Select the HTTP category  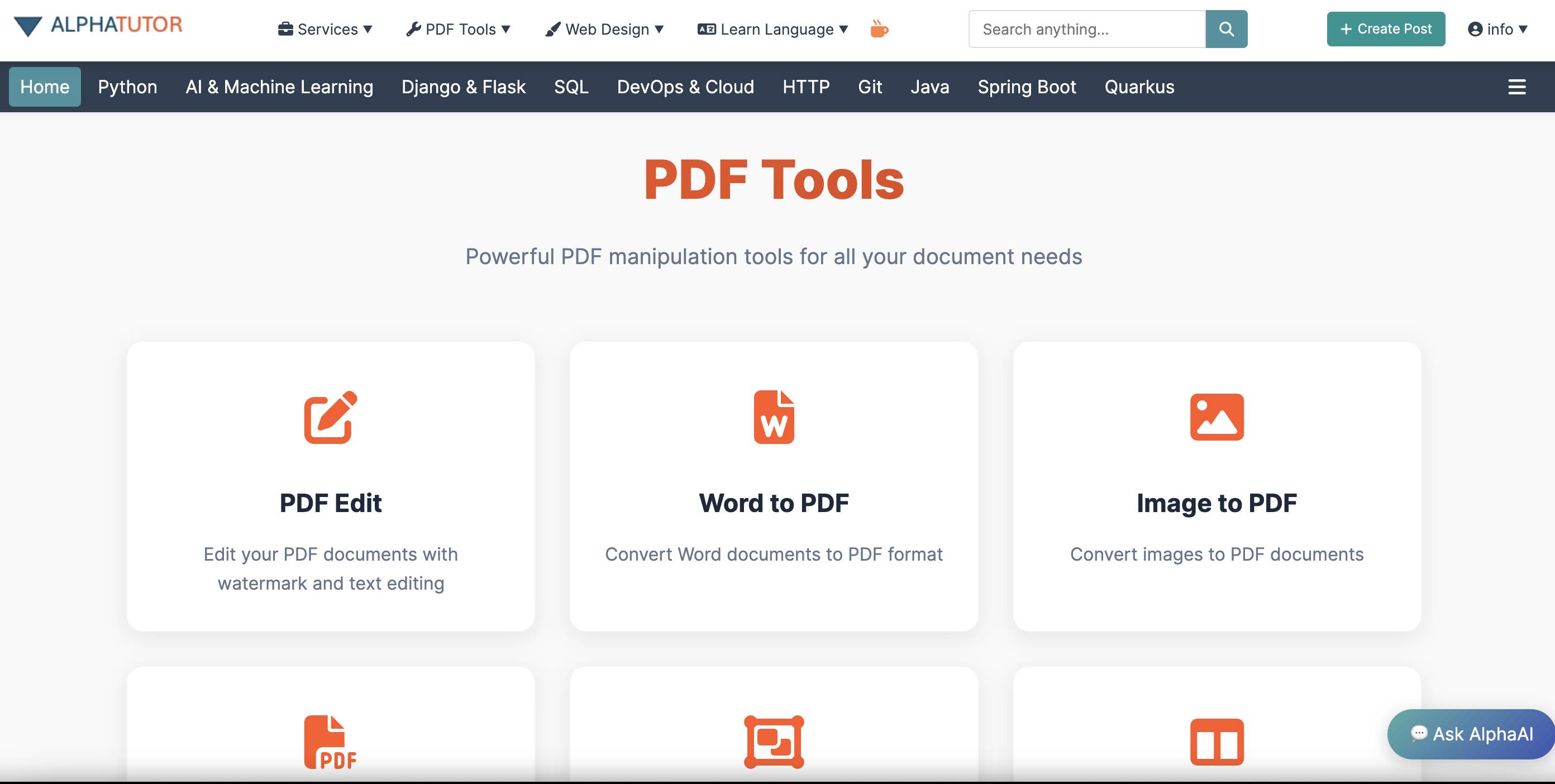806,87
